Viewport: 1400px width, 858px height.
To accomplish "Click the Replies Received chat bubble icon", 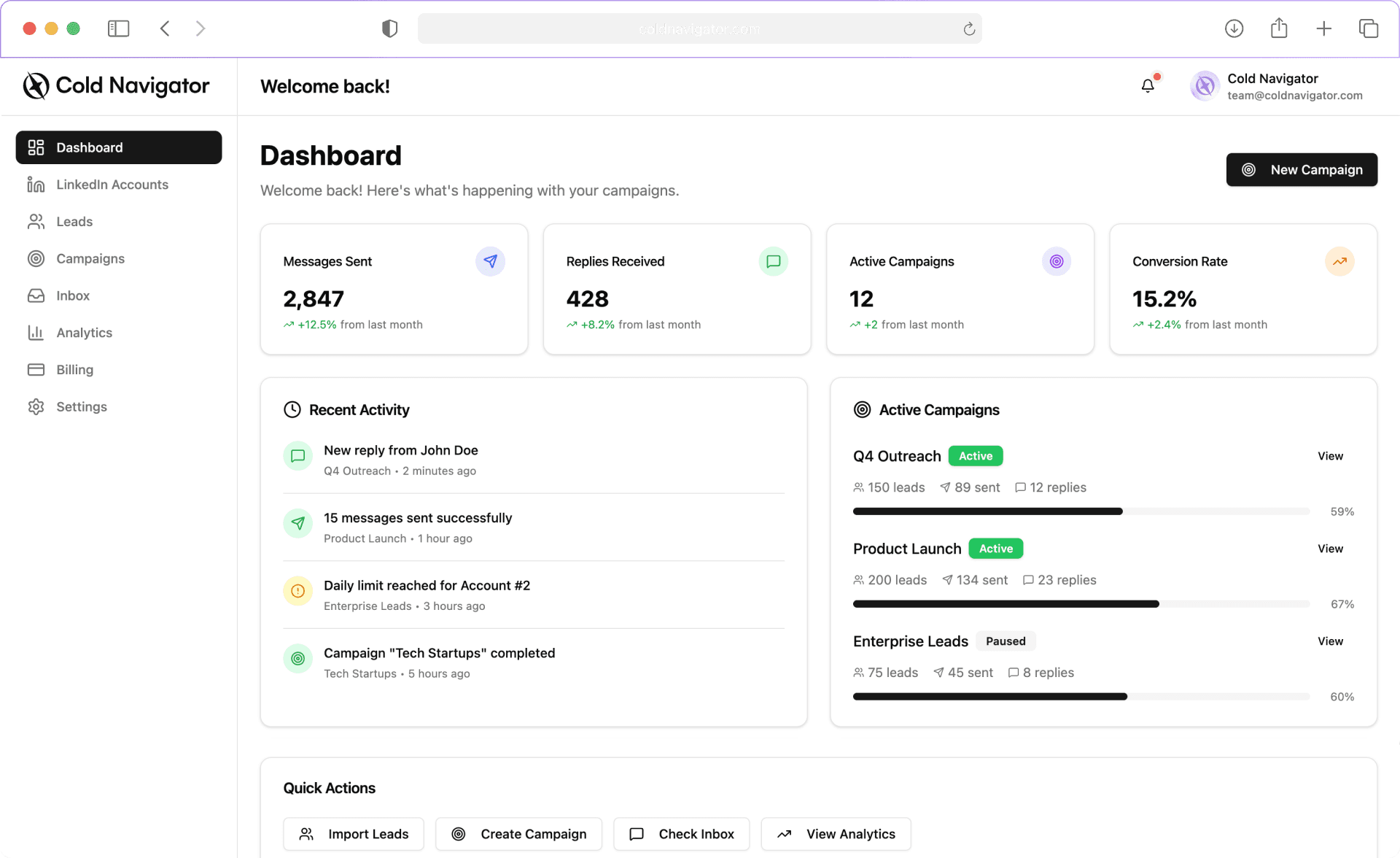I will coord(773,261).
